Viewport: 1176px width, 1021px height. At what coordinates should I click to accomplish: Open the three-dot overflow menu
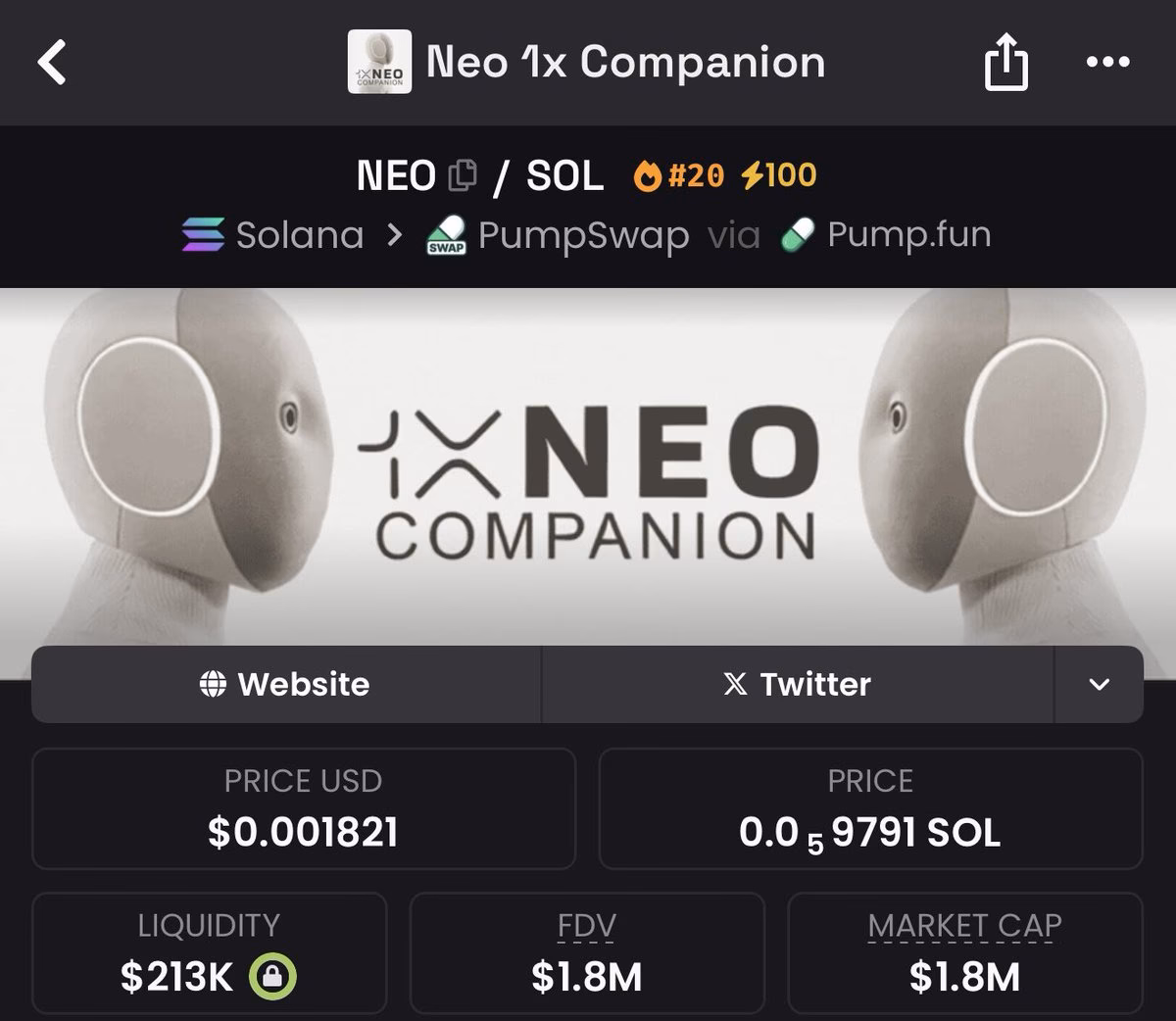coord(1108,63)
